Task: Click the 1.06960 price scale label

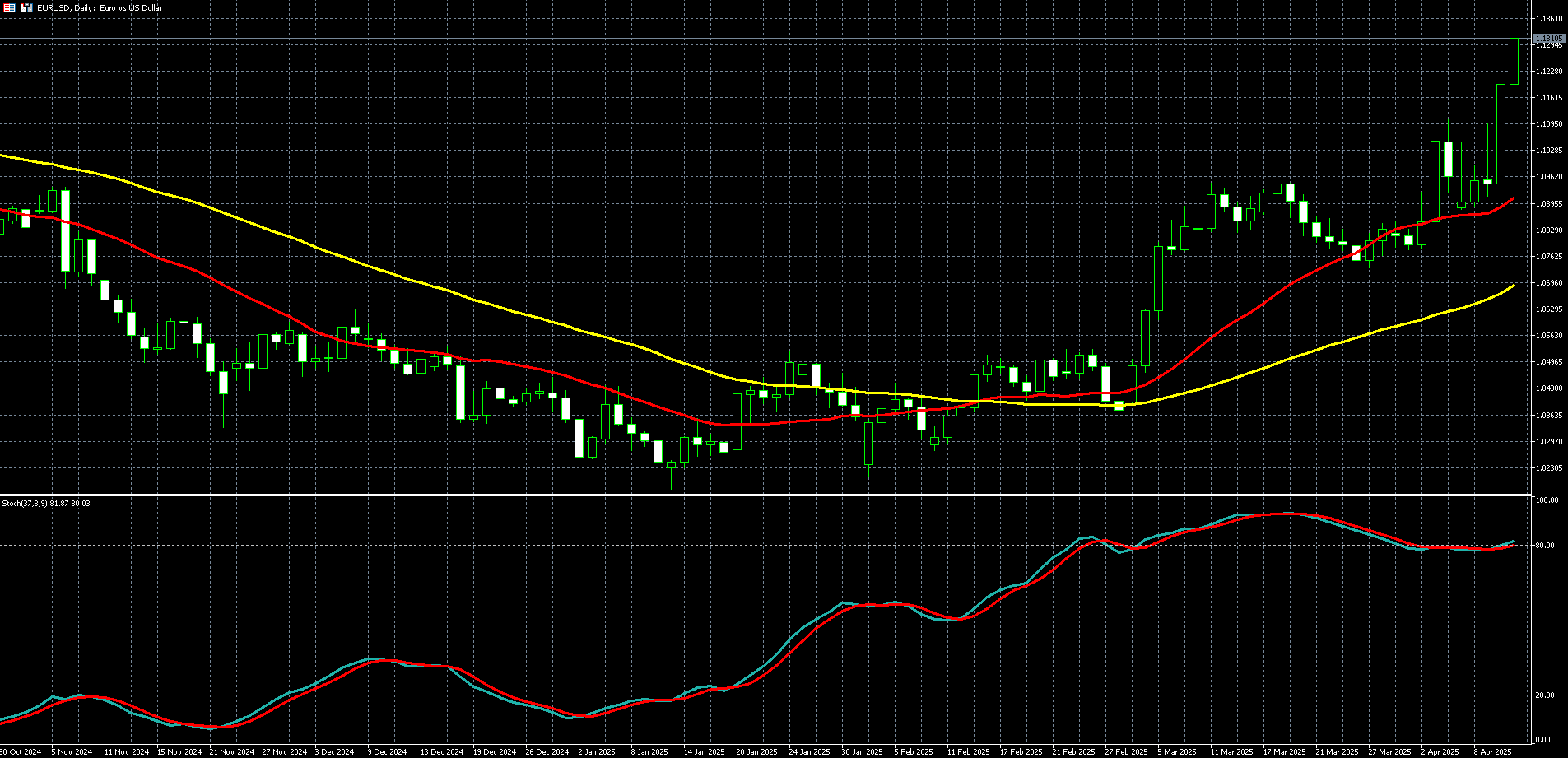Action: [1548, 282]
